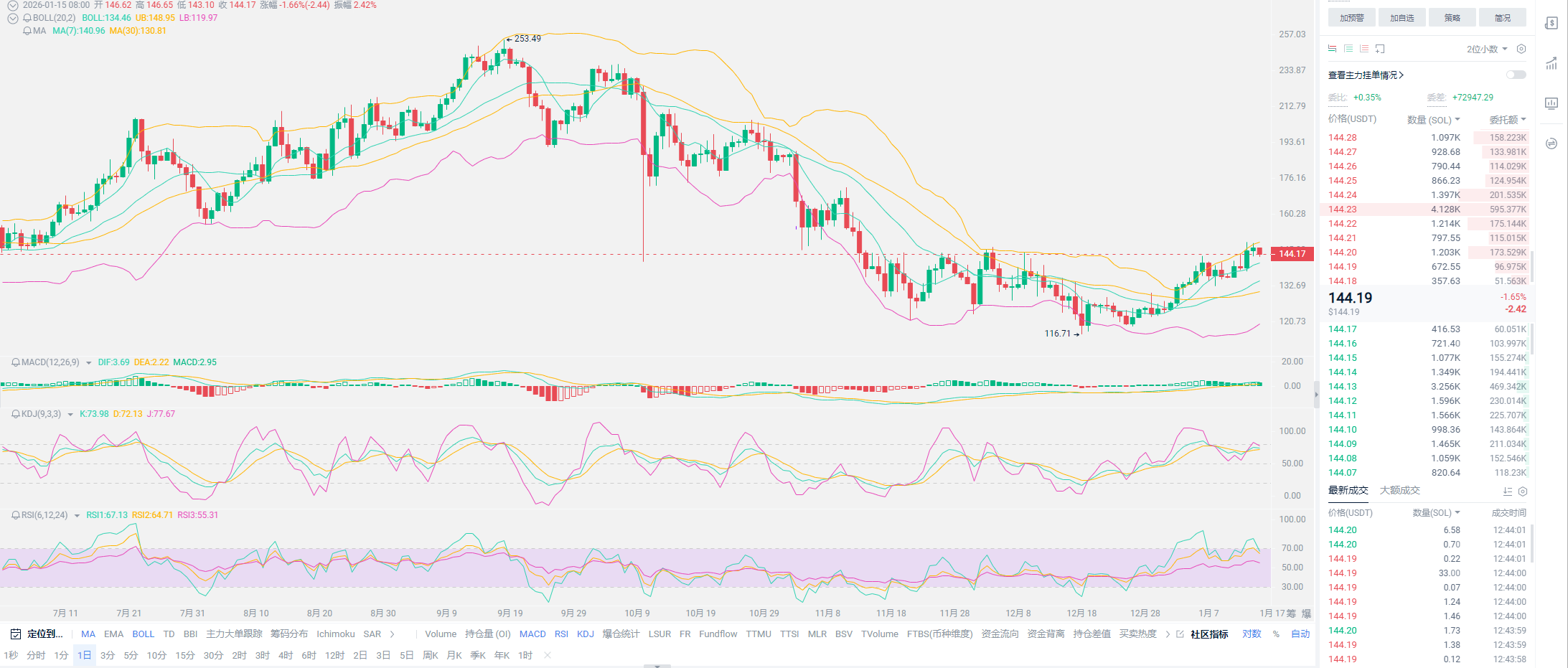Toggle the BOLL indicator on chart
This screenshot has height=668, width=1568.
coord(143,634)
